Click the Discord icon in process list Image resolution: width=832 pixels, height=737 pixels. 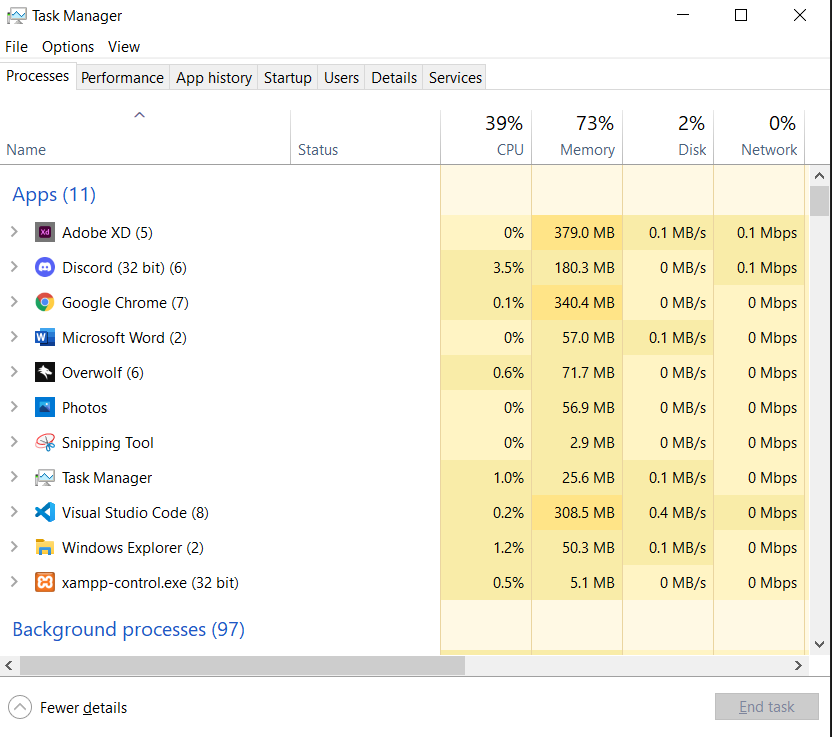coord(44,268)
